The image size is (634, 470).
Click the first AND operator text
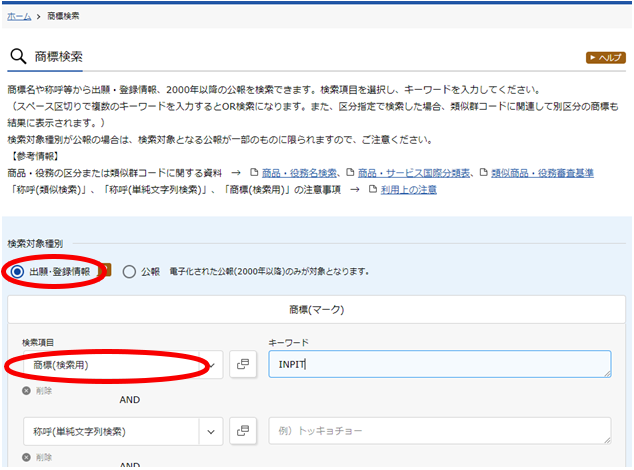click(x=130, y=400)
